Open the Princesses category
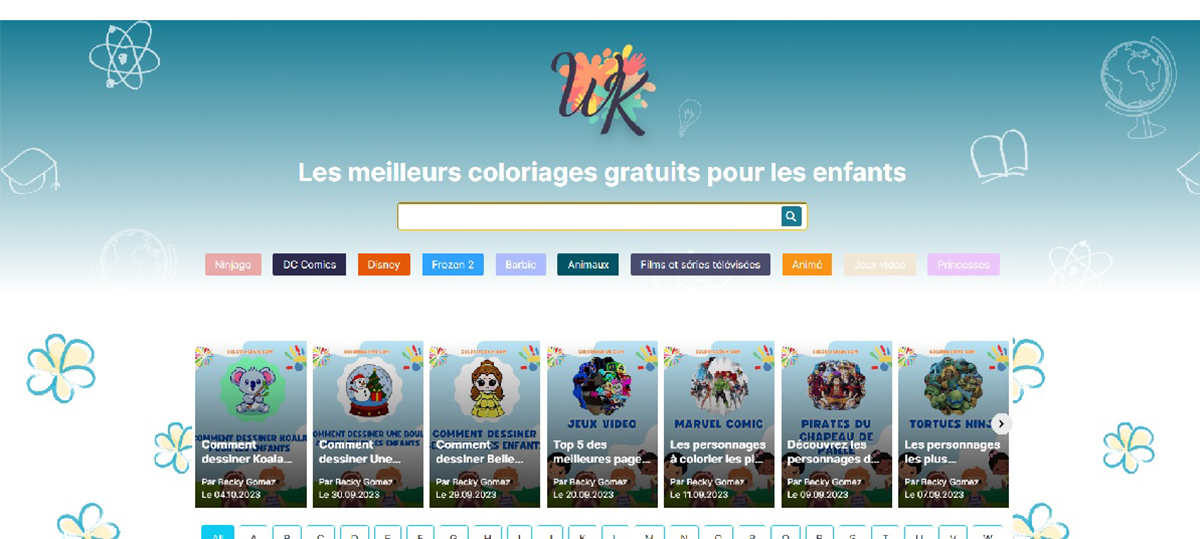Screen dimensions: 1200x539 click(x=964, y=265)
